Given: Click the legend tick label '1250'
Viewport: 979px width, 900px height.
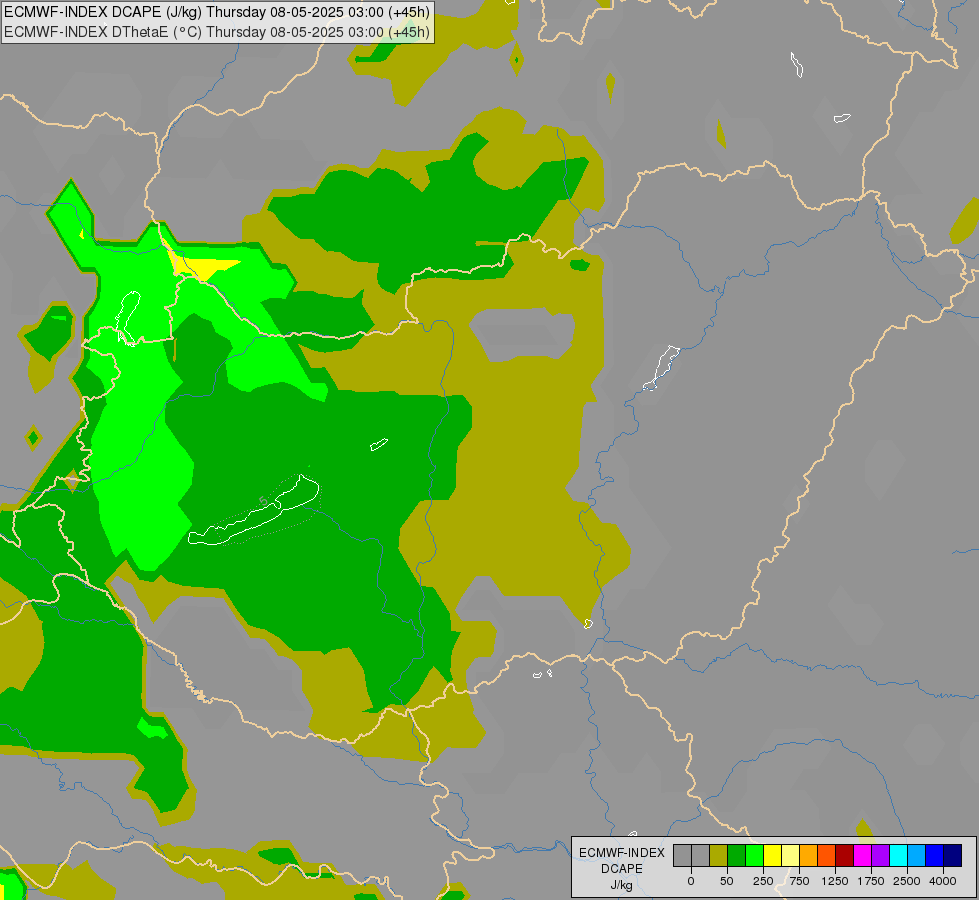Looking at the screenshot, I should point(835,881).
